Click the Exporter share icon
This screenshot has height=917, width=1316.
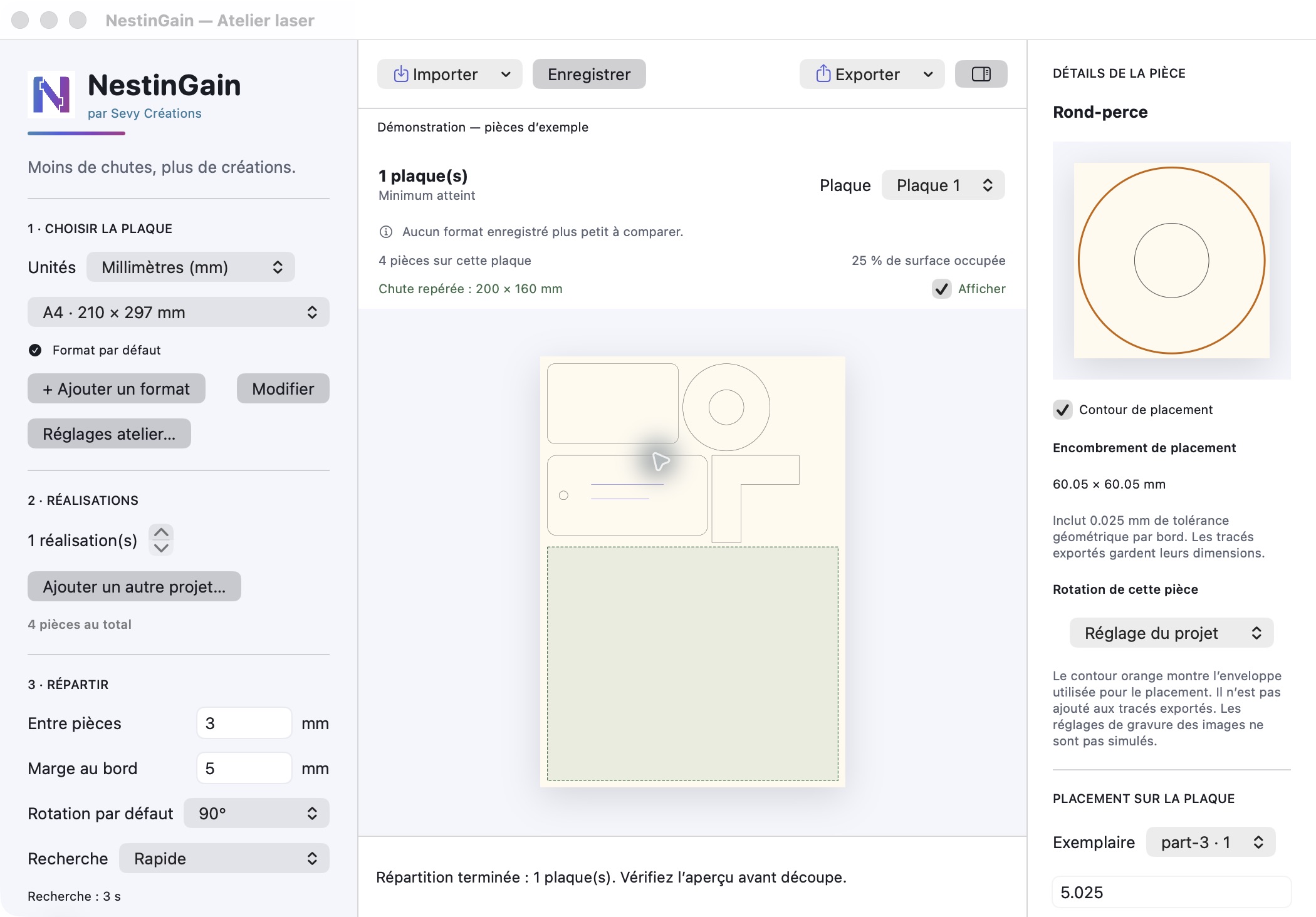[823, 74]
